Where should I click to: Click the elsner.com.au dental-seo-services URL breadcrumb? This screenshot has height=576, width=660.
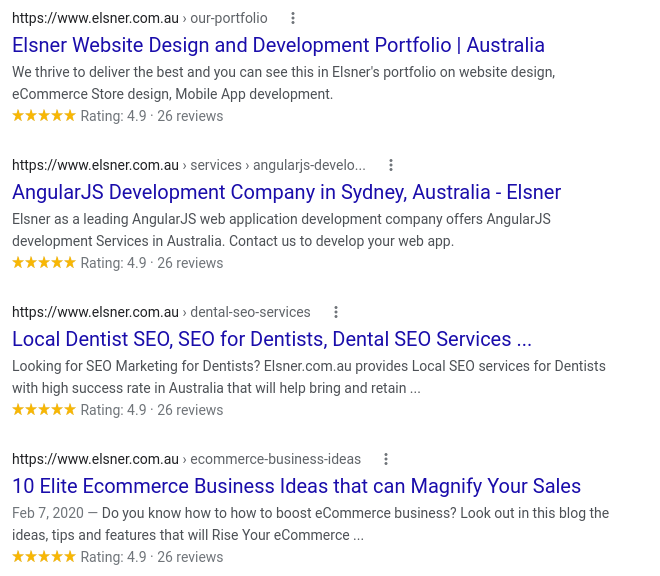point(161,312)
